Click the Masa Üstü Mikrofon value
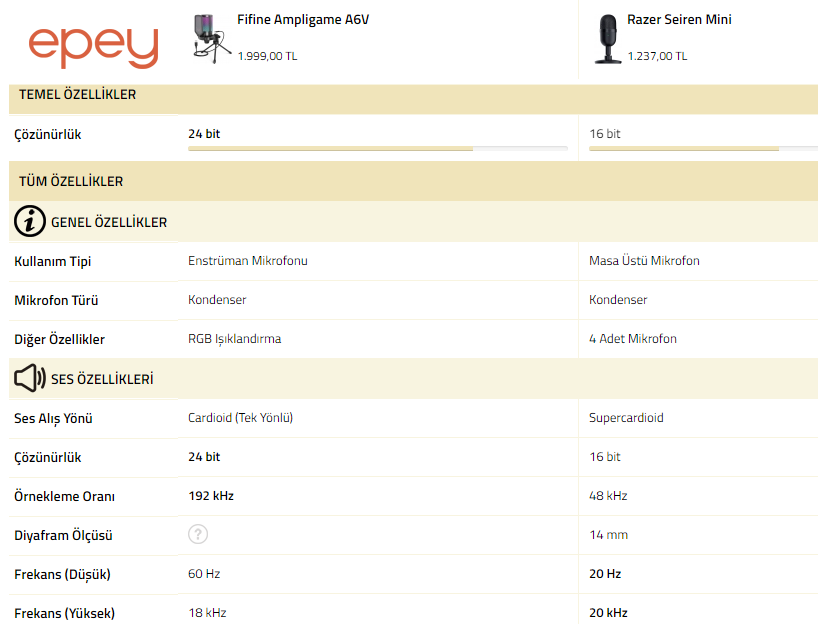 (644, 260)
